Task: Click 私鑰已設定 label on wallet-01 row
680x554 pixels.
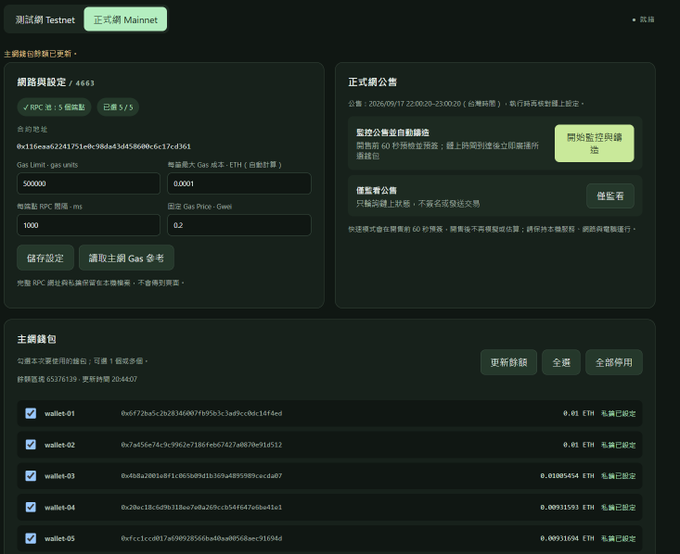Action: tap(618, 413)
